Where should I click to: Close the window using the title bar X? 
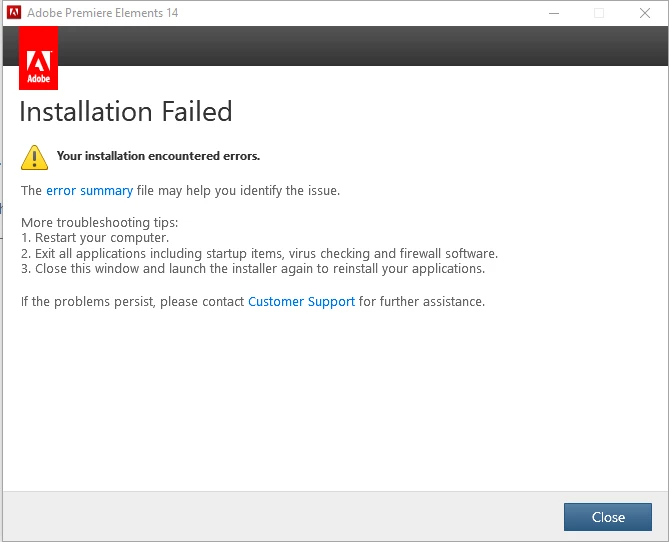645,13
